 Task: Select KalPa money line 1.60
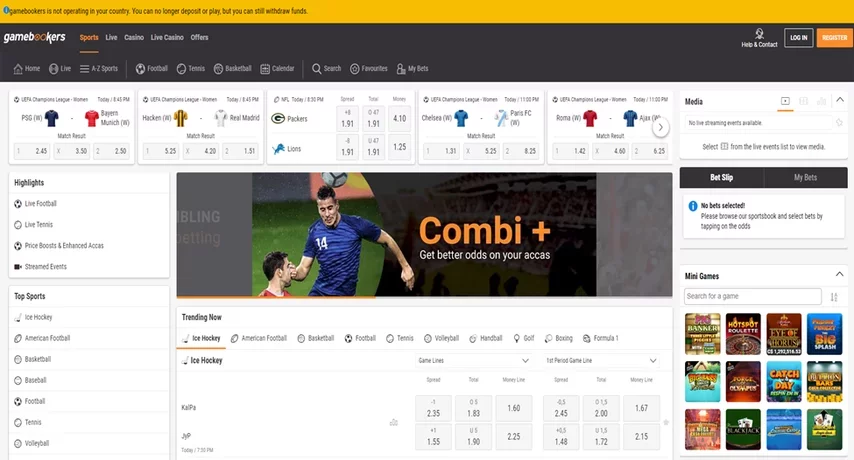pos(514,408)
